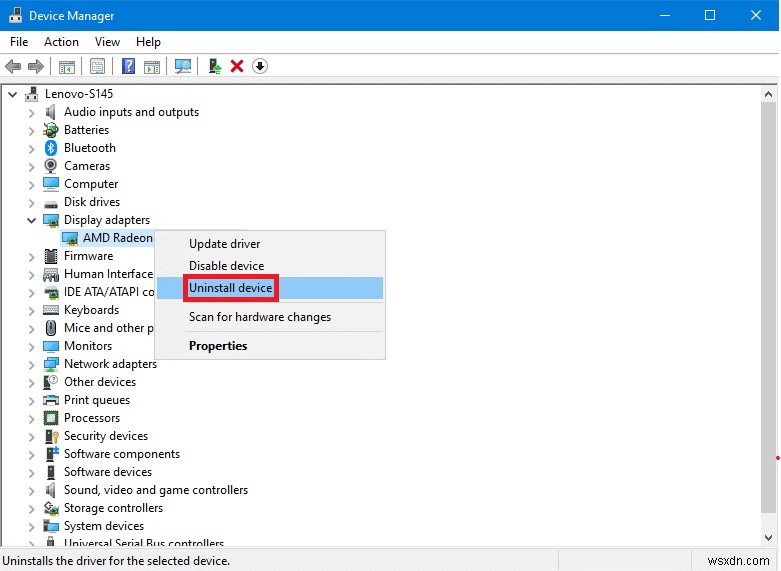The height and width of the screenshot is (571, 781).
Task: Toggle the action pane toolbar icon
Action: pos(152,66)
